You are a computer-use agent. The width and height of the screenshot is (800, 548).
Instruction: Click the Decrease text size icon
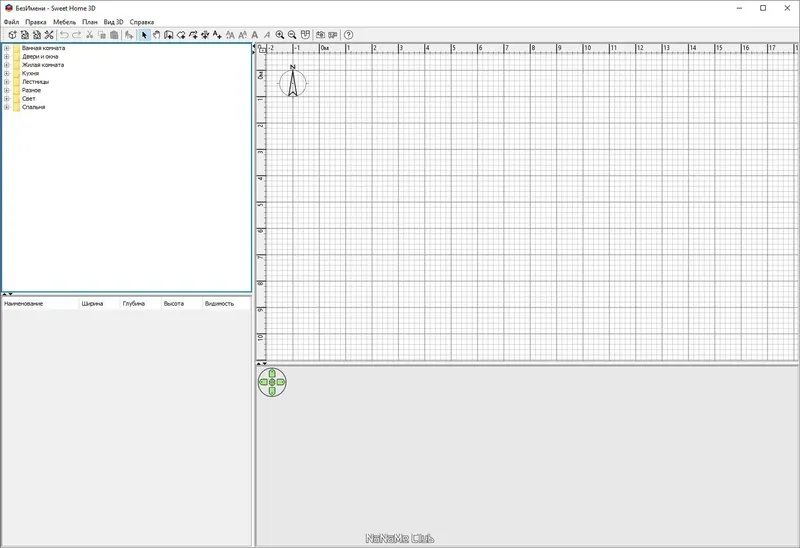[243, 35]
